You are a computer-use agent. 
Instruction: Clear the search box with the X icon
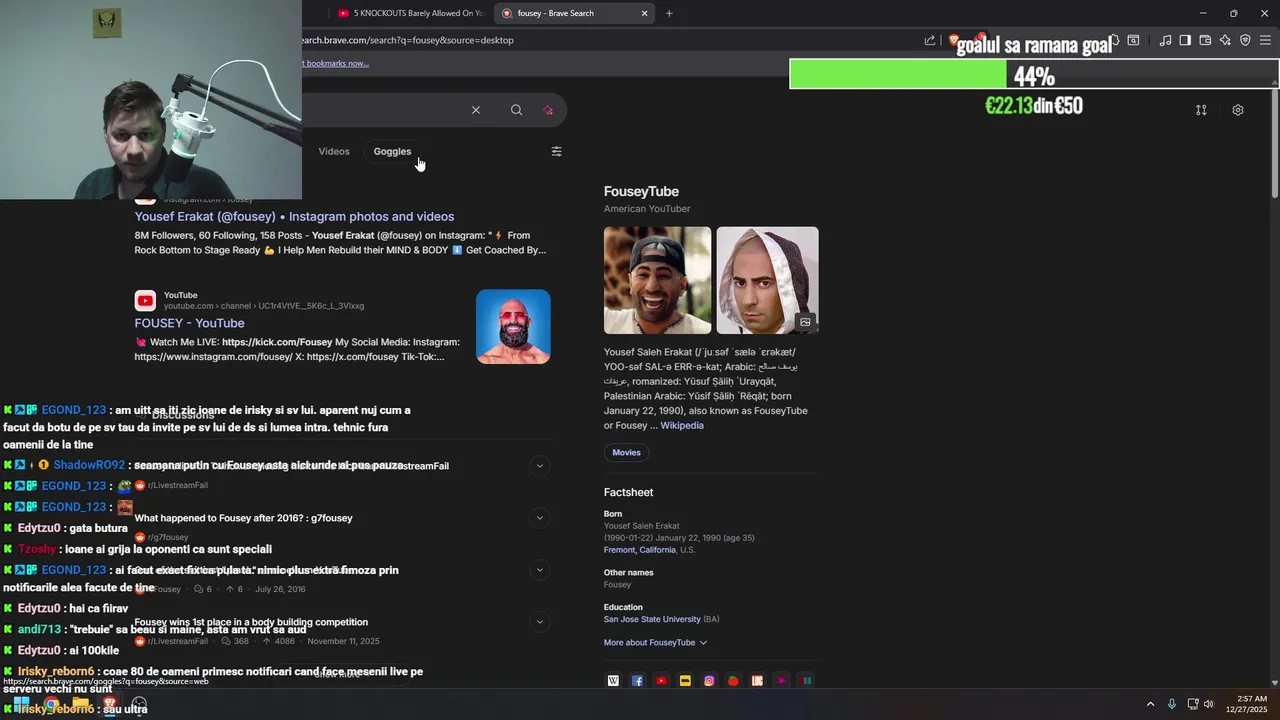coord(476,110)
